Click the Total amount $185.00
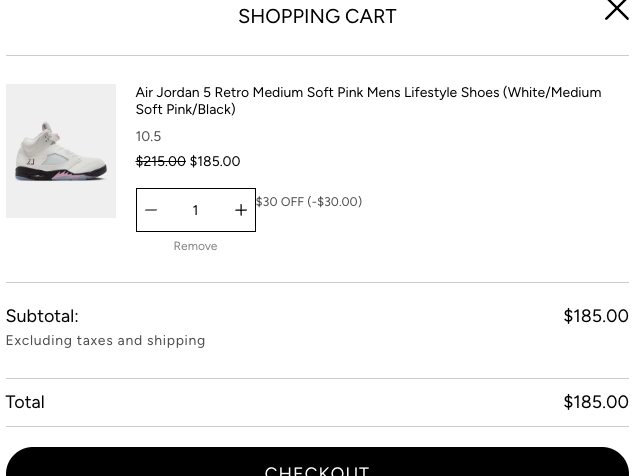This screenshot has width=638, height=476. click(596, 402)
